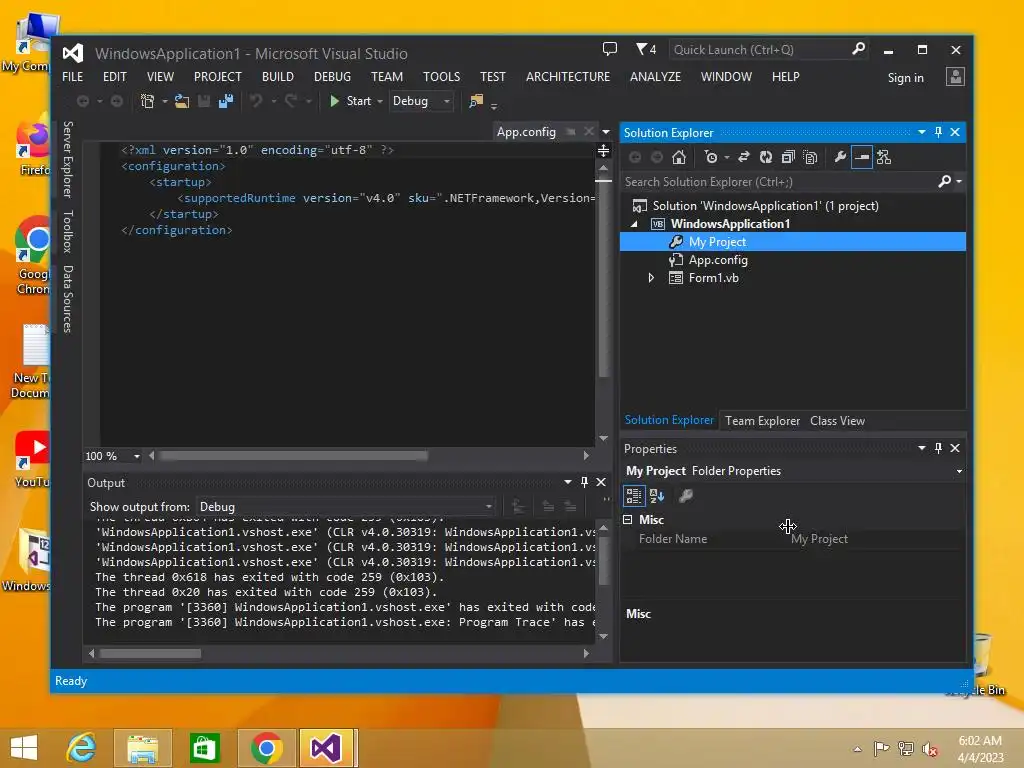The height and width of the screenshot is (768, 1024).
Task: Toggle Show All Files in Solution Explorer
Action: click(810, 157)
